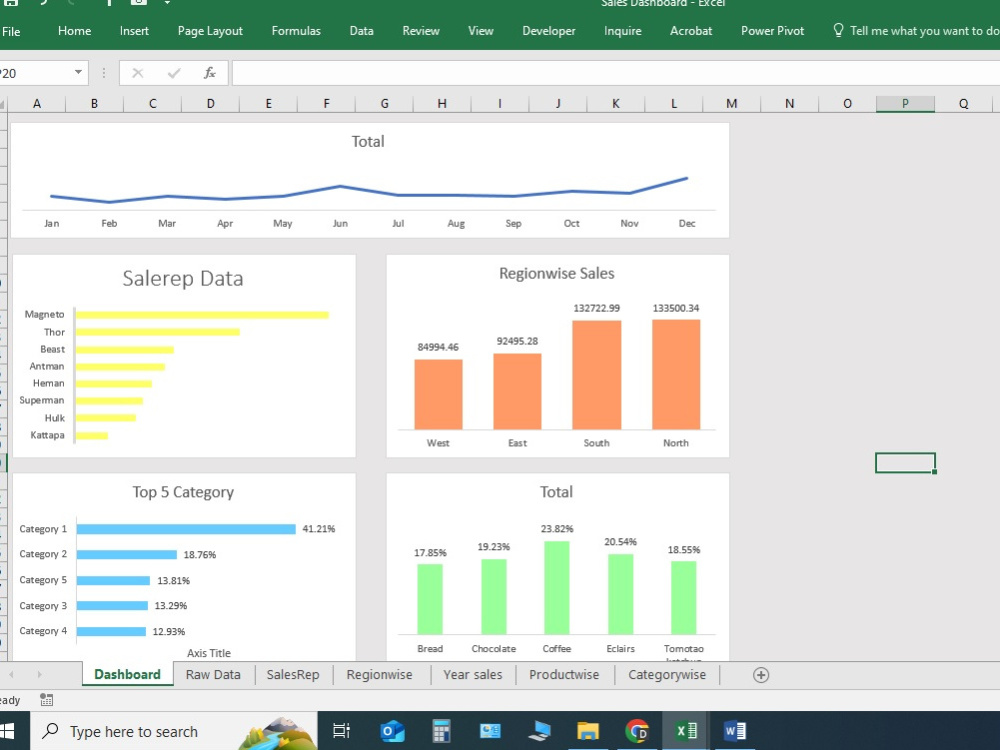Viewport: 1000px width, 750px height.
Task: Open Word from the taskbar
Action: 735,731
